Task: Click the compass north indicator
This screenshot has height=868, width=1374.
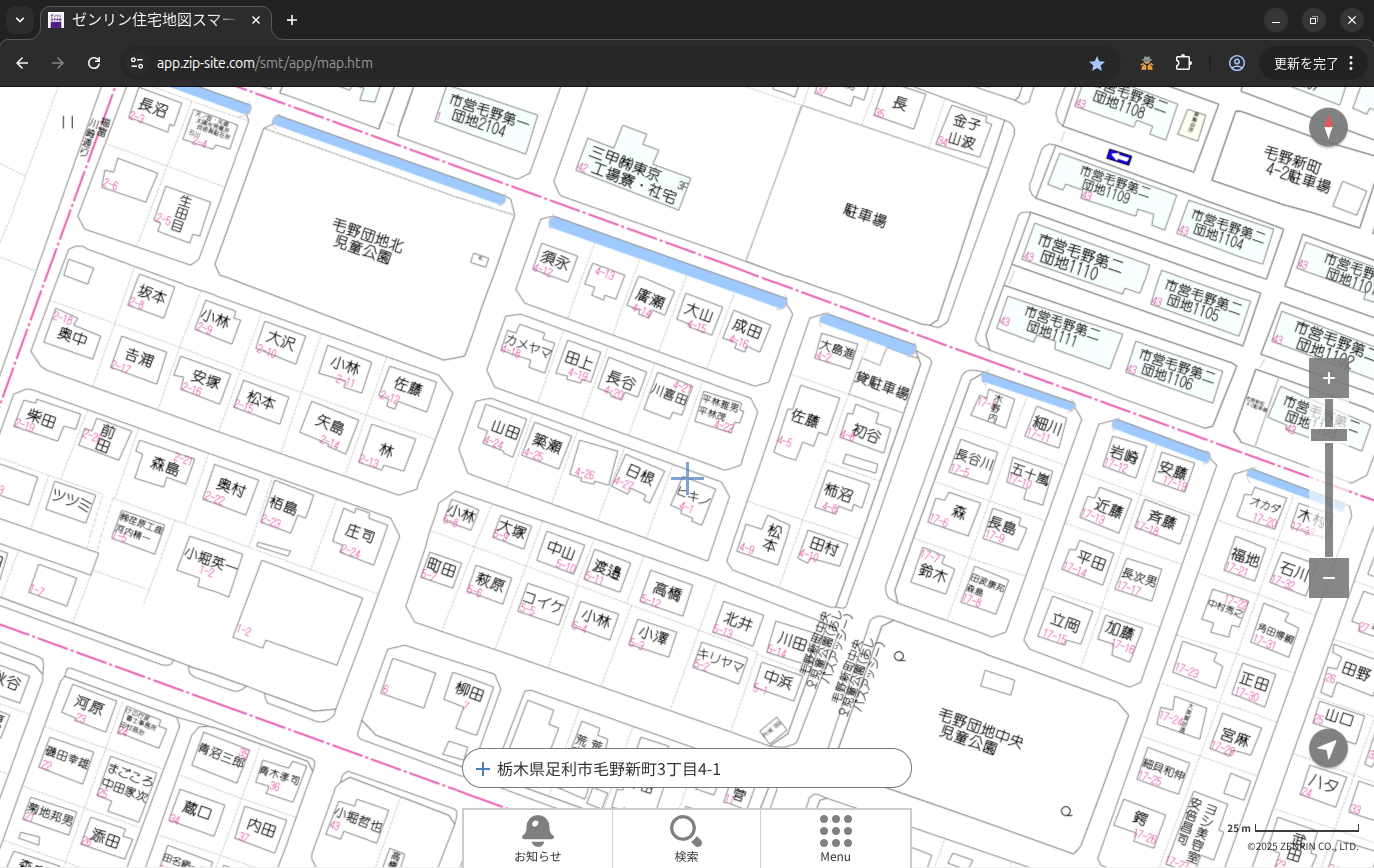Action: (1328, 128)
